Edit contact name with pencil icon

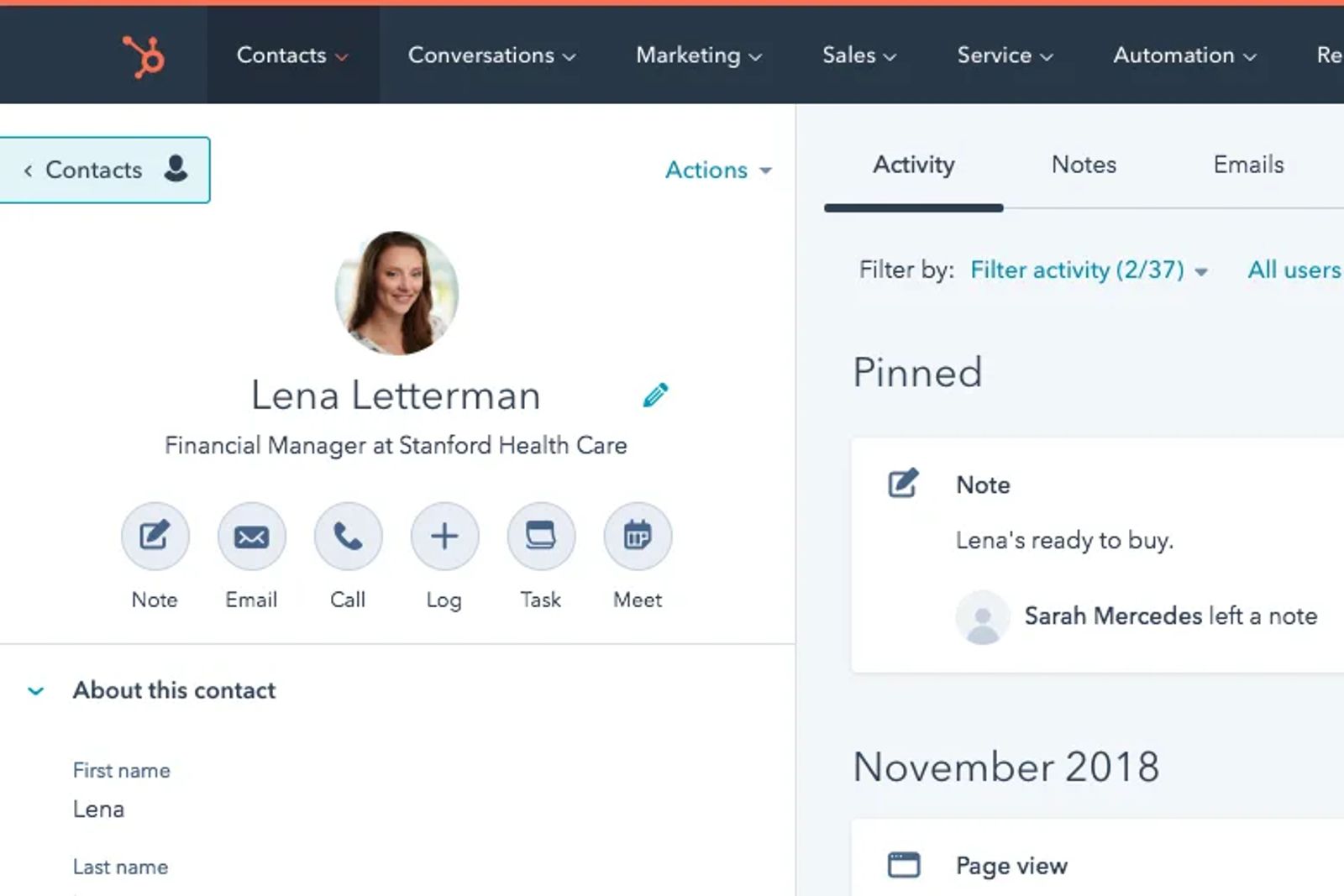click(655, 395)
